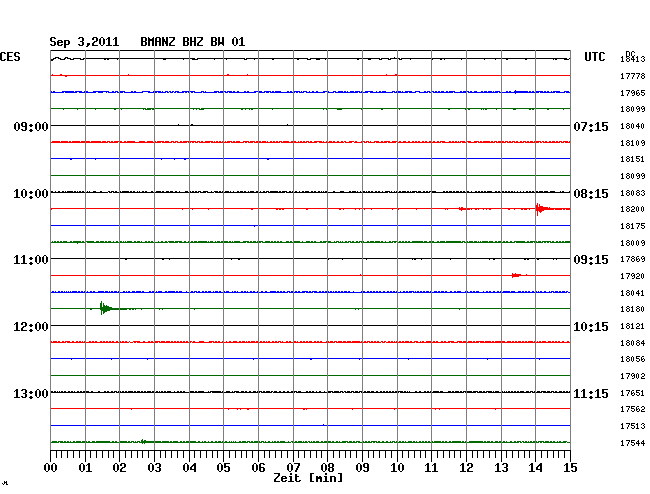Viewport: 650px width, 494px height.
Task: Click the DC offset value "18041"
Action: (x=633, y=293)
